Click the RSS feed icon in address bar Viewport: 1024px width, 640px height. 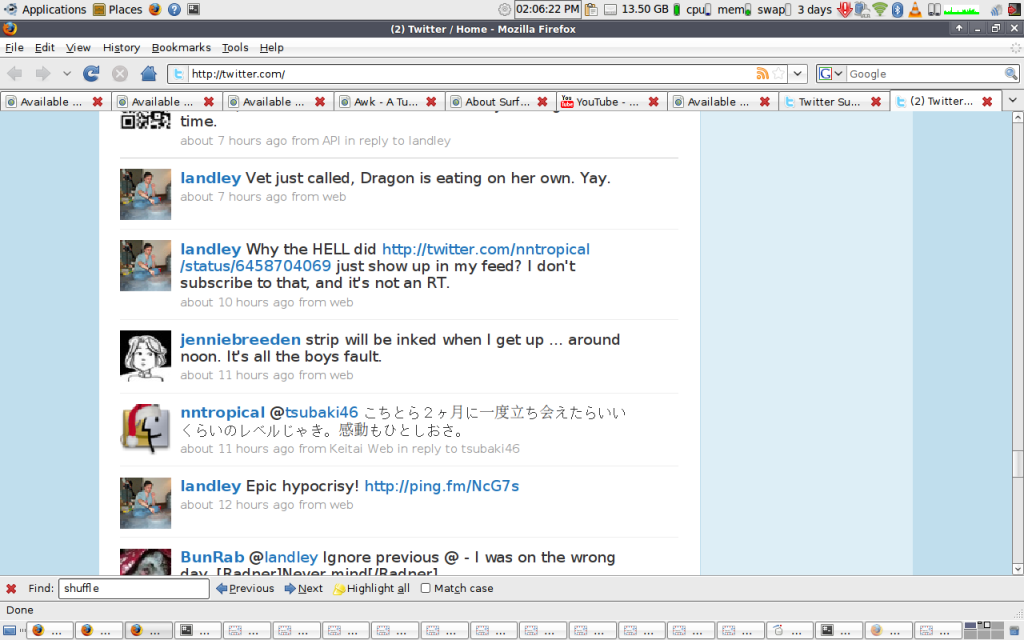click(x=763, y=74)
